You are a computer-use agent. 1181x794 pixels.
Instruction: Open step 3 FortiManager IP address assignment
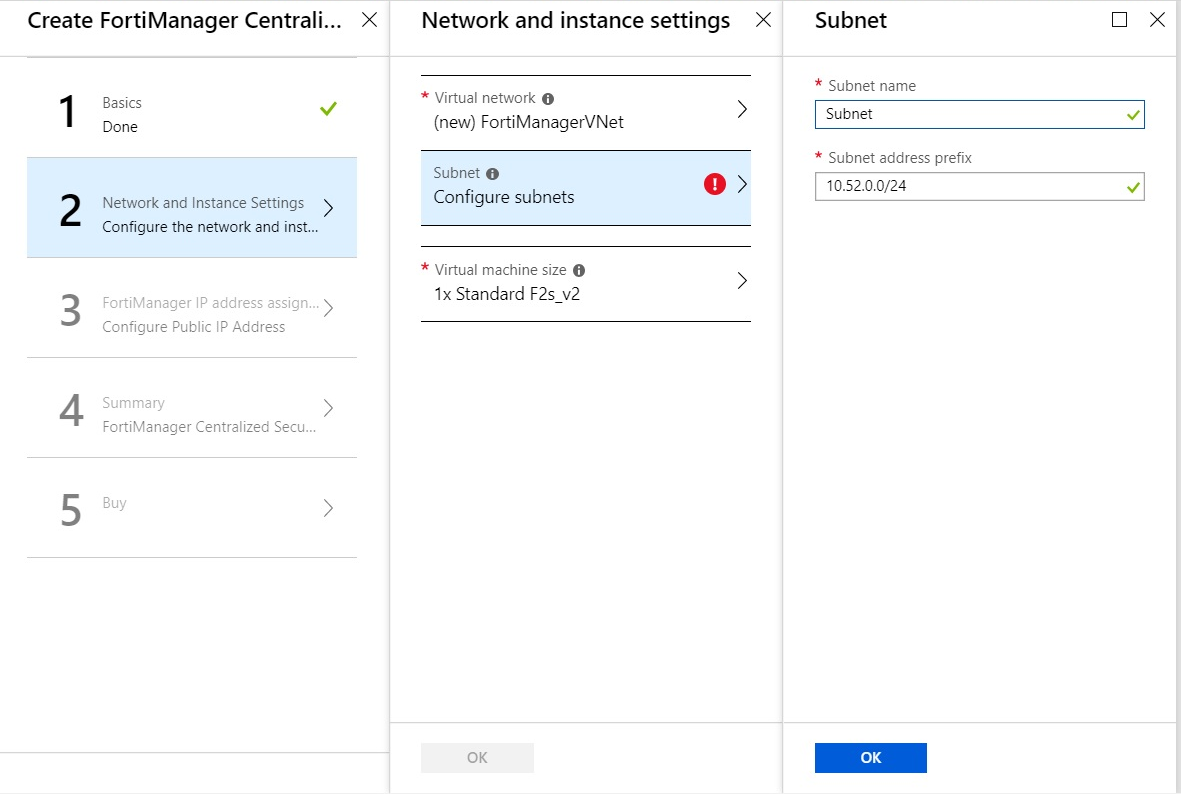click(x=192, y=313)
